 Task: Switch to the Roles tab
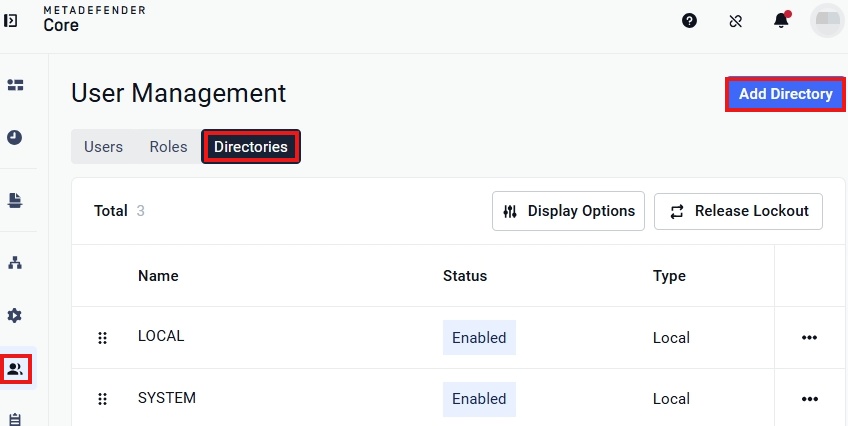point(168,147)
